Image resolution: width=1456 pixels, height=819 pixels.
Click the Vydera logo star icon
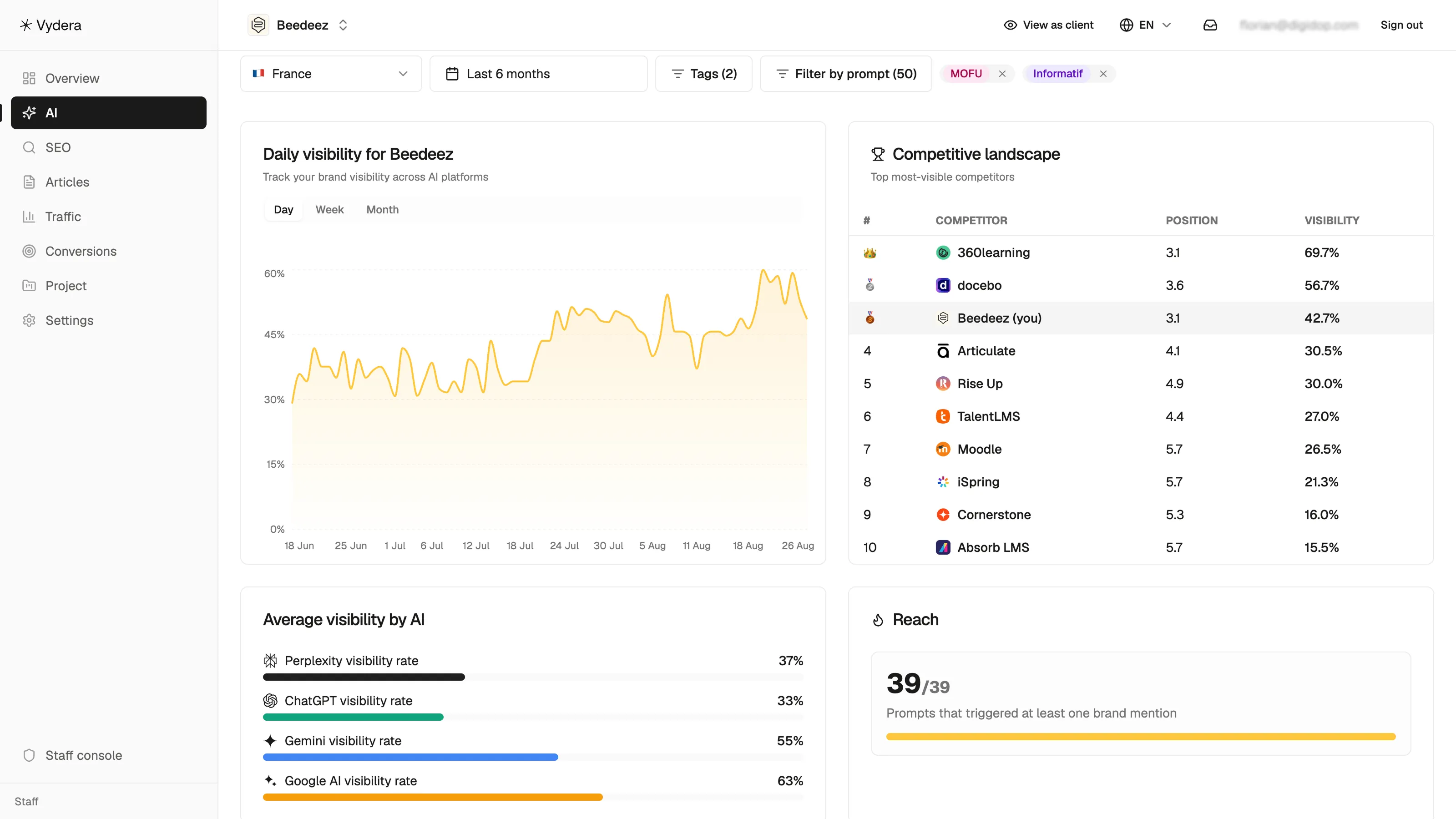25,25
